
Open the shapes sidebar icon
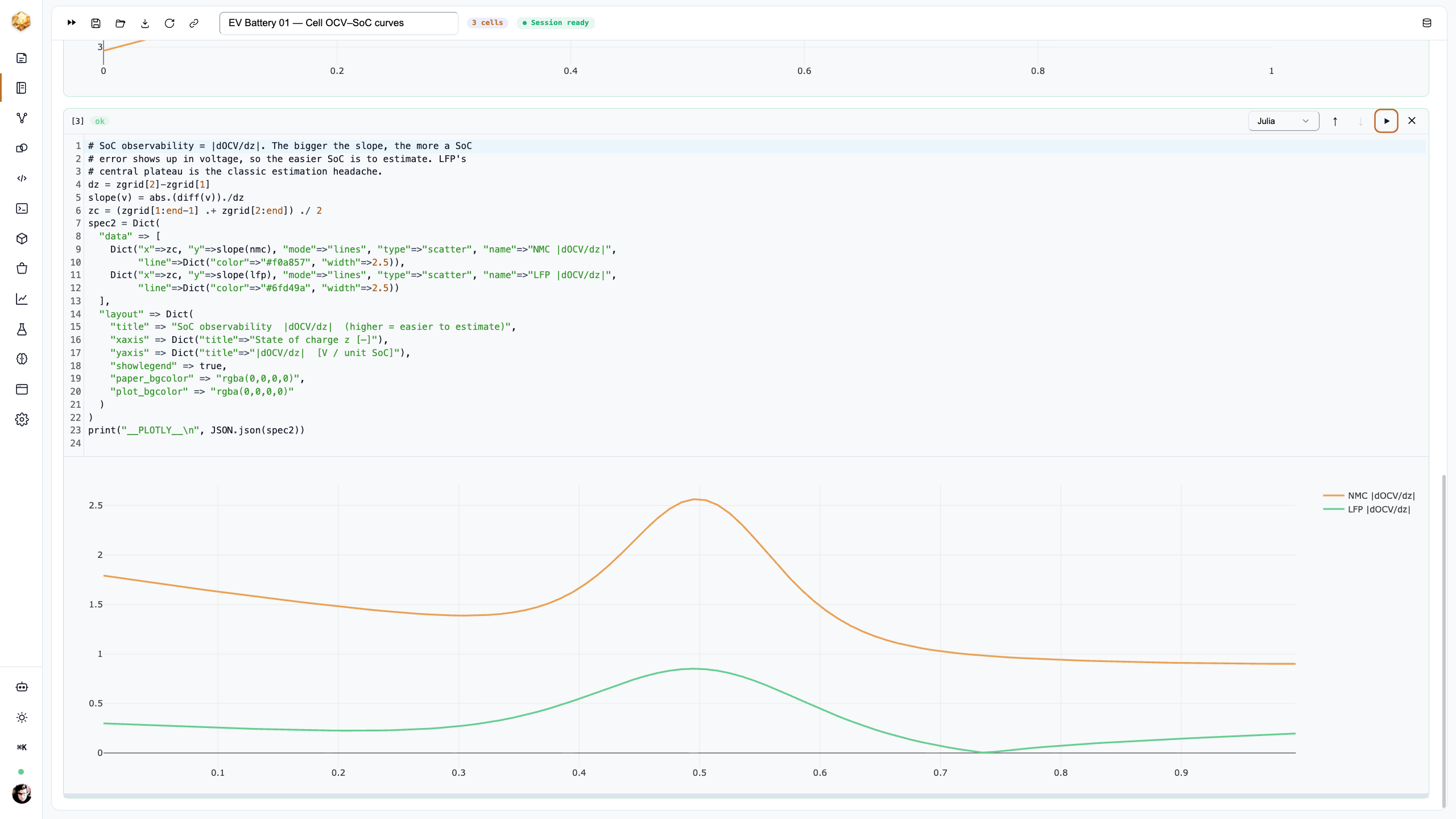point(22,148)
